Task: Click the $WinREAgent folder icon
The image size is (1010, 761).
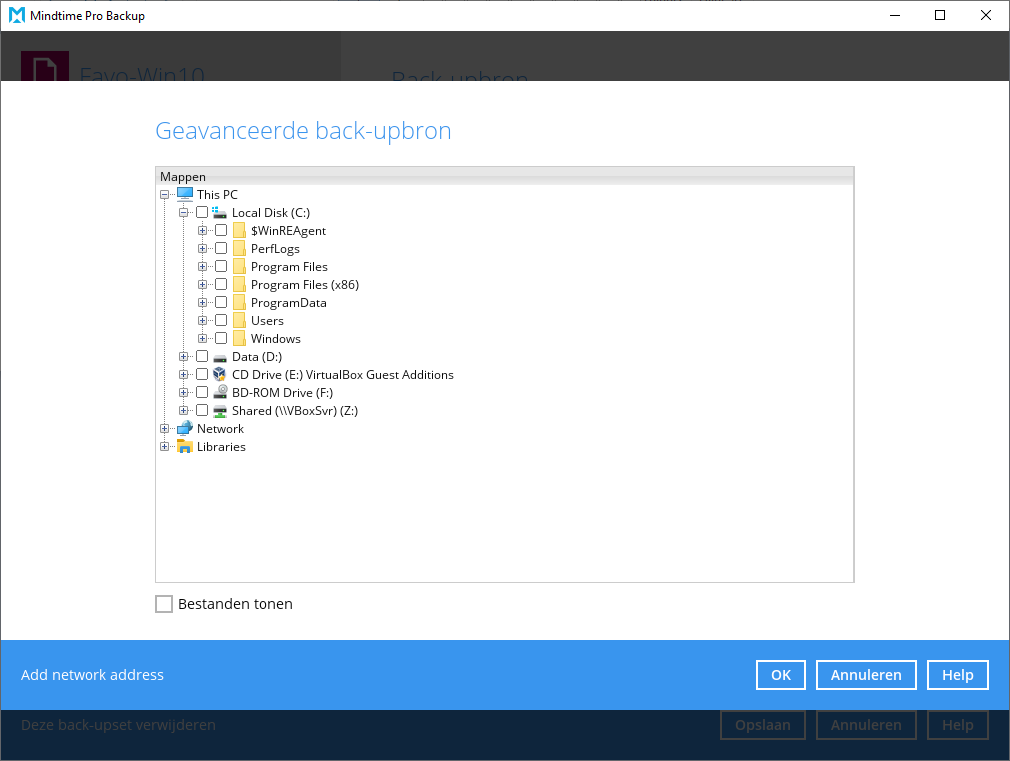Action: point(239,230)
